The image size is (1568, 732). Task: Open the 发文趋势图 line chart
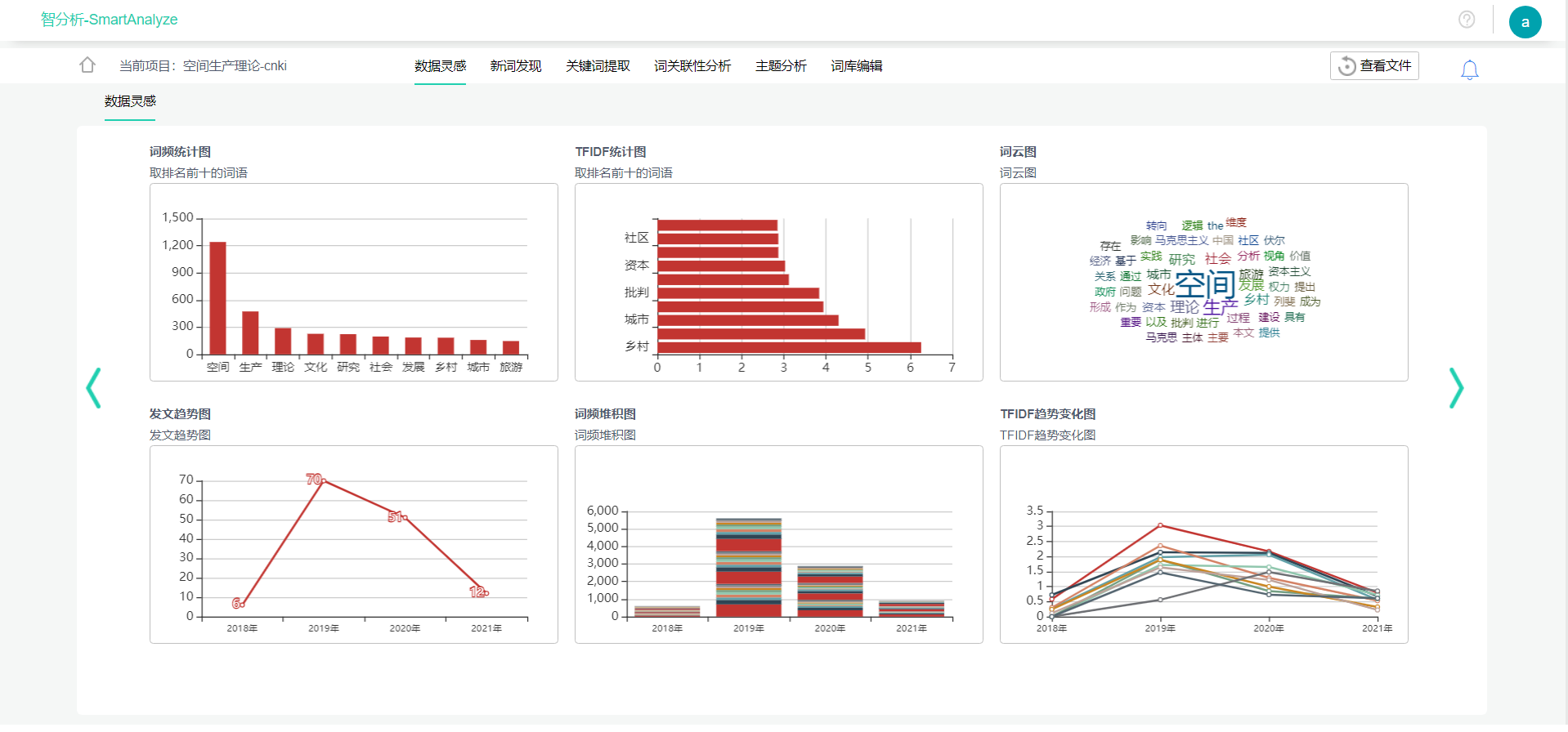click(354, 544)
